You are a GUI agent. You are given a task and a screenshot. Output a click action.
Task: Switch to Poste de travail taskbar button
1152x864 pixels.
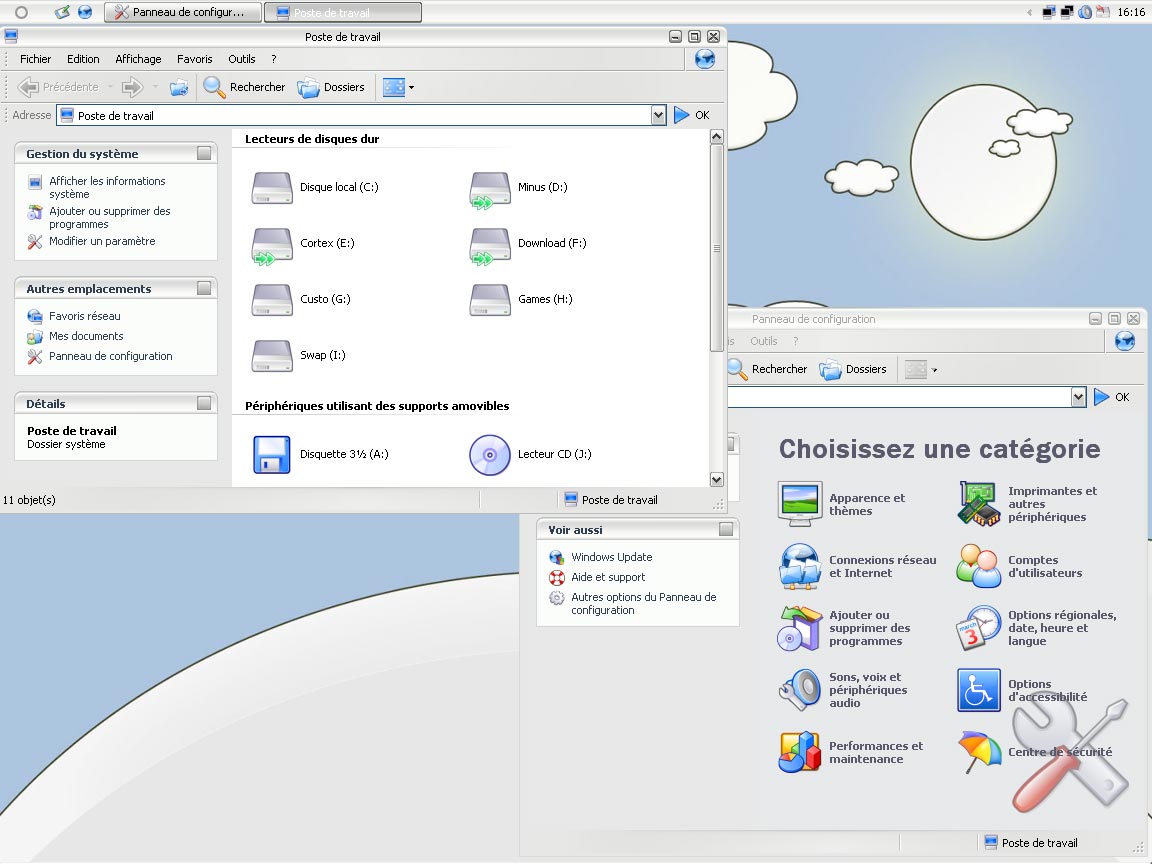tap(342, 12)
